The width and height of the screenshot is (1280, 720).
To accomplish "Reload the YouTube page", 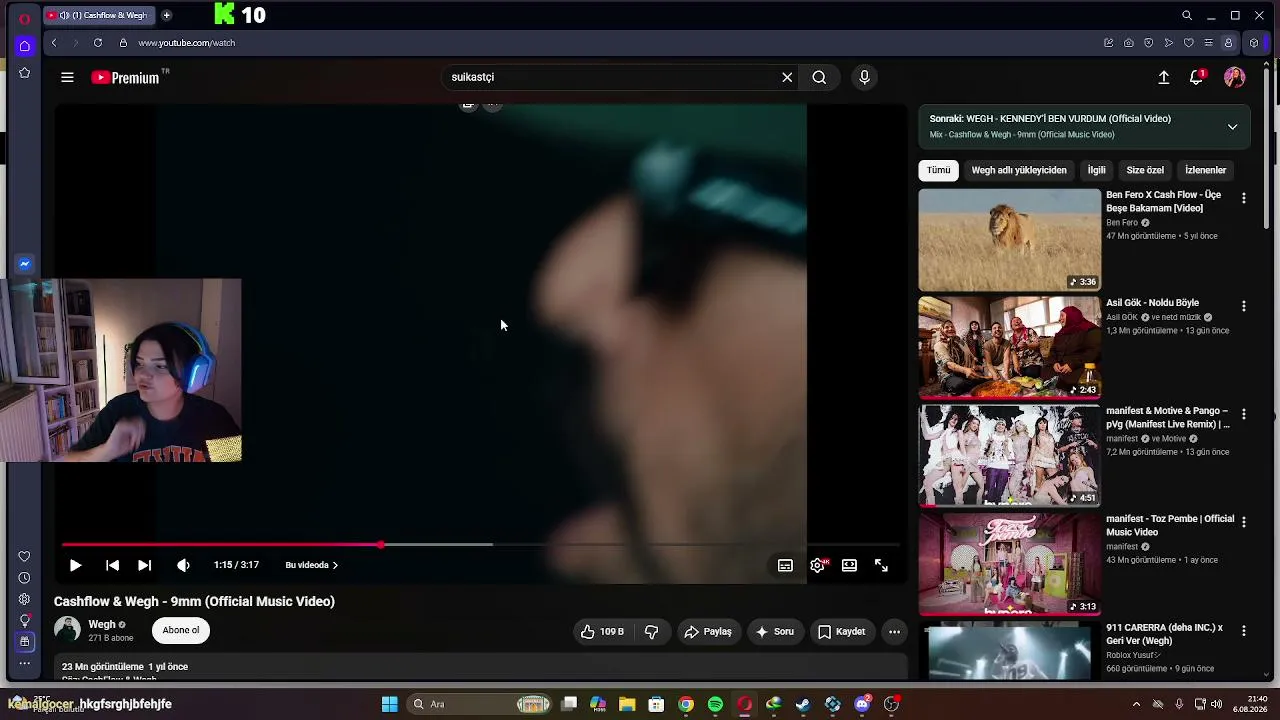I will click(98, 43).
